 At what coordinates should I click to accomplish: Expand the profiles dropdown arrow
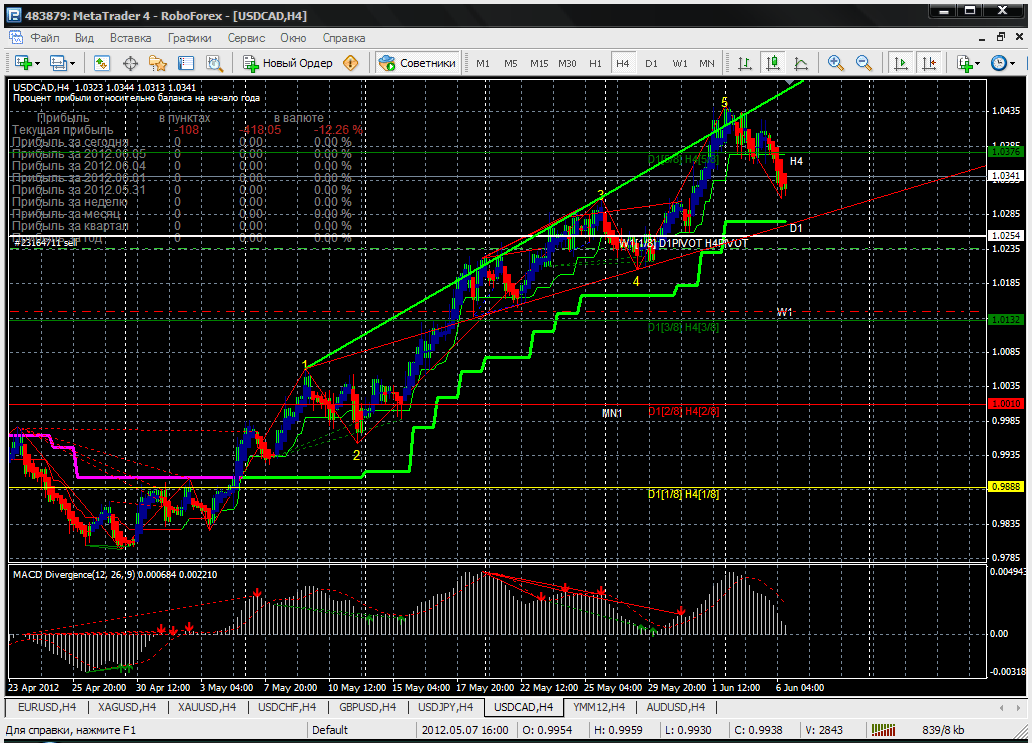point(72,64)
